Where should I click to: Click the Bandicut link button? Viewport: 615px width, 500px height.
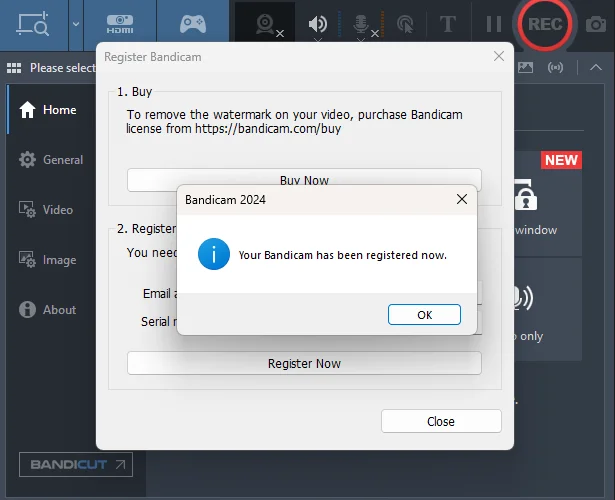tap(76, 464)
